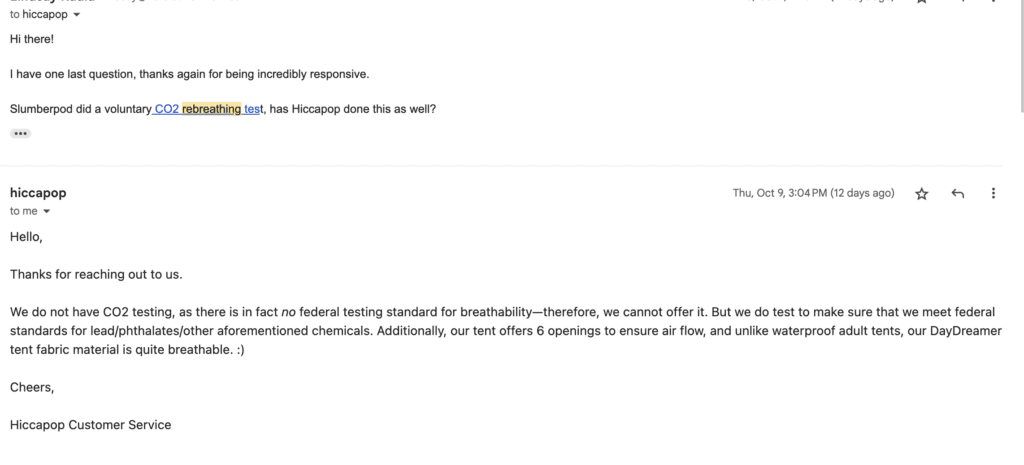Click the vertical scrollbar on the right edge

pyautogui.click(x=1019, y=60)
